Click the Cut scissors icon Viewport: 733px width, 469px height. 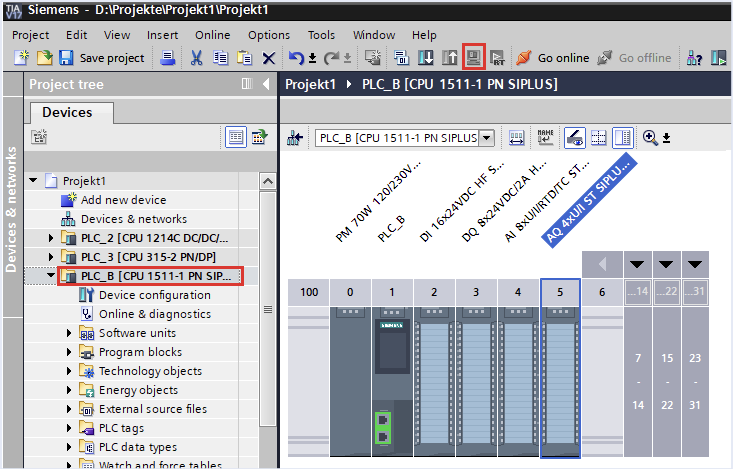point(197,58)
